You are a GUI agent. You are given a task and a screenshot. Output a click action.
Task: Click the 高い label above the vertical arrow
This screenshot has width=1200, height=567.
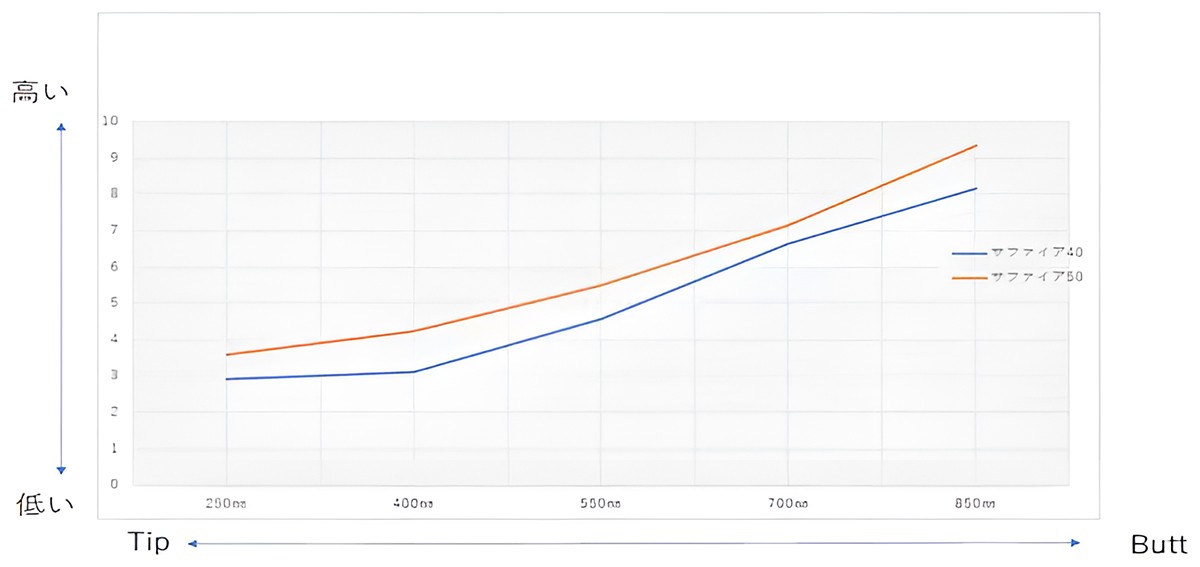(x=40, y=93)
